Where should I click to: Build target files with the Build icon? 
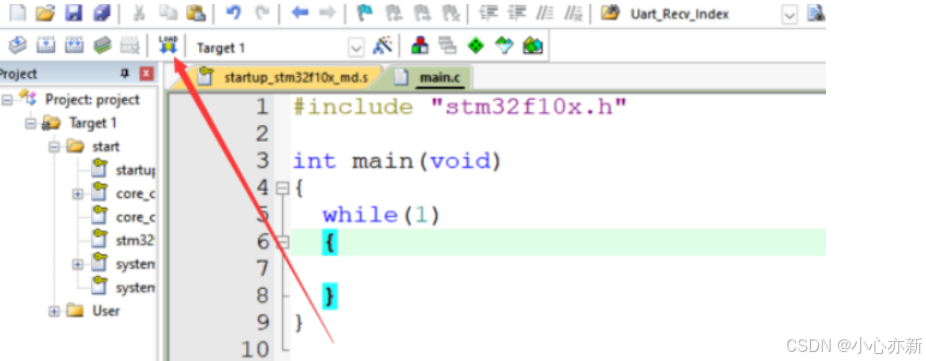tap(45, 45)
